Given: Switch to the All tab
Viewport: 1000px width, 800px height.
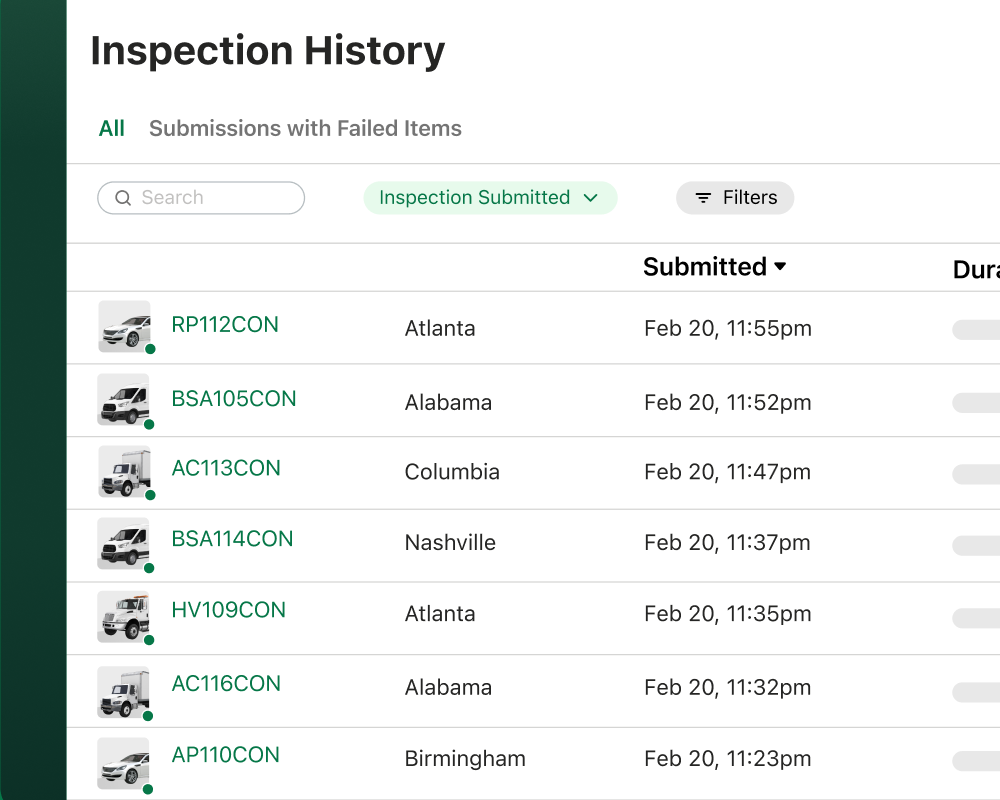Looking at the screenshot, I should click(x=112, y=128).
